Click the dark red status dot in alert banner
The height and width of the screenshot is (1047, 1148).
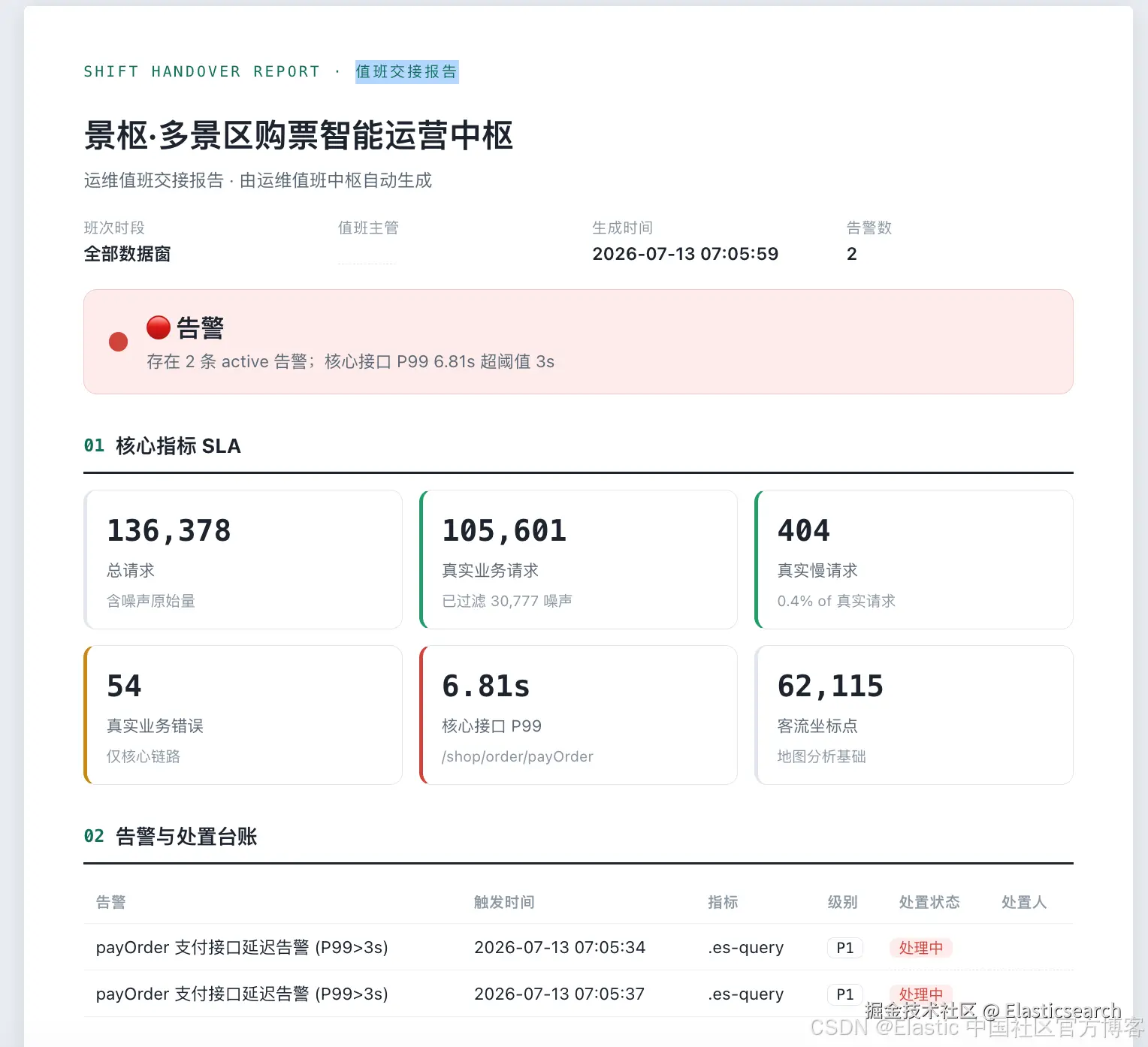point(119,342)
